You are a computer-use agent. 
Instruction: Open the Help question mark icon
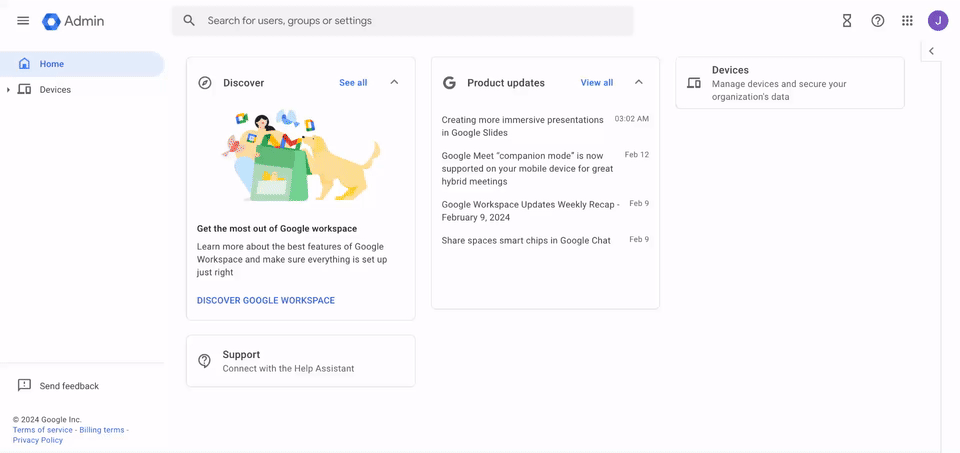[877, 21]
